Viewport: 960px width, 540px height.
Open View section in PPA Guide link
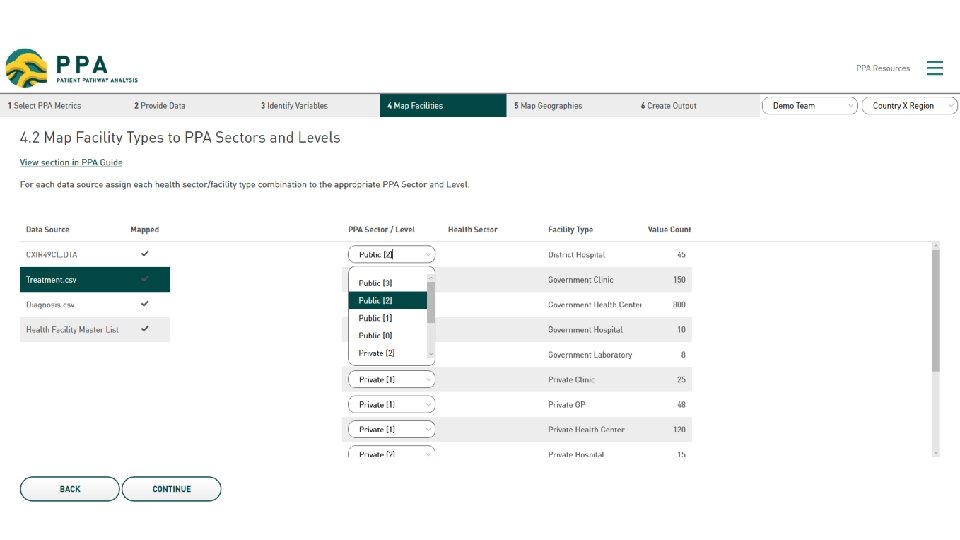71,162
